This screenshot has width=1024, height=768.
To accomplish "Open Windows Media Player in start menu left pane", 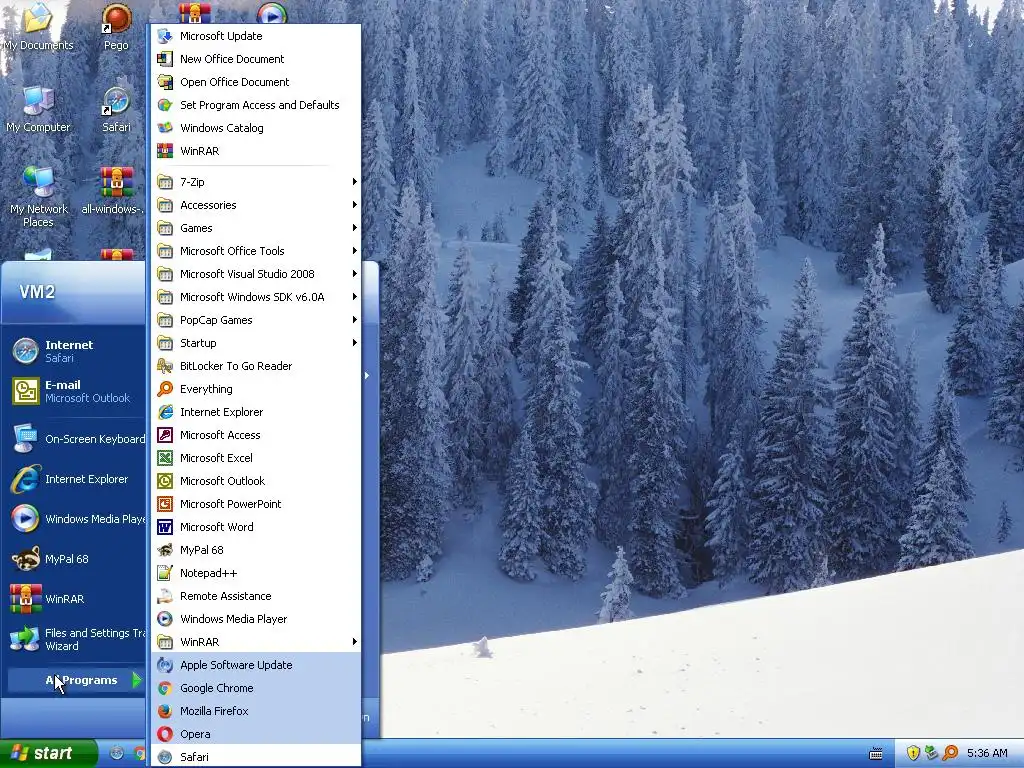I will (x=76, y=519).
